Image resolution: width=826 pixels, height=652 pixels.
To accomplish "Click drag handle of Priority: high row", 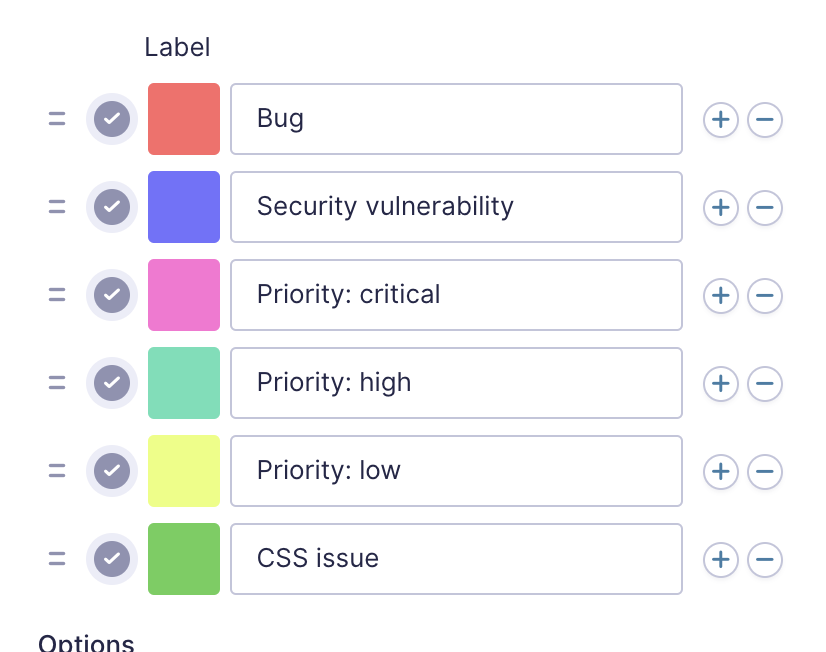I will (57, 383).
